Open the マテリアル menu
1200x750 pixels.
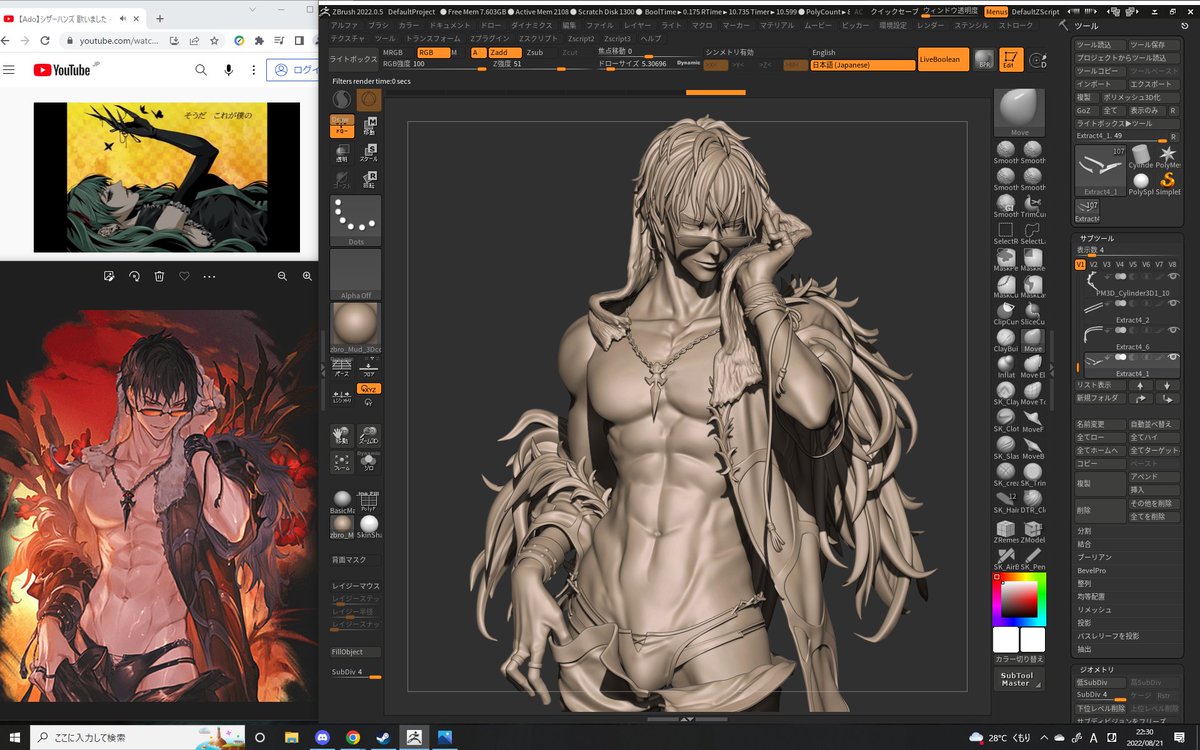(x=776, y=24)
